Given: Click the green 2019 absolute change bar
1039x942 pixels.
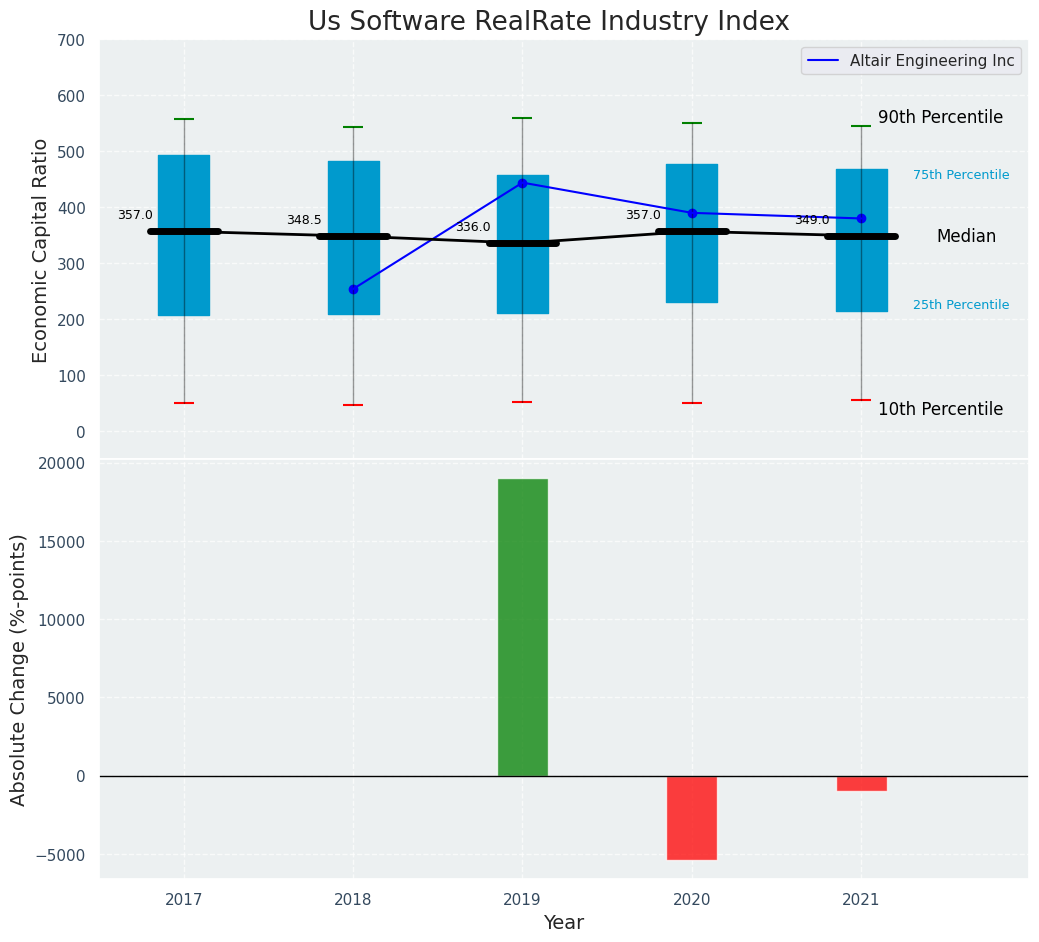Looking at the screenshot, I should click(x=522, y=627).
